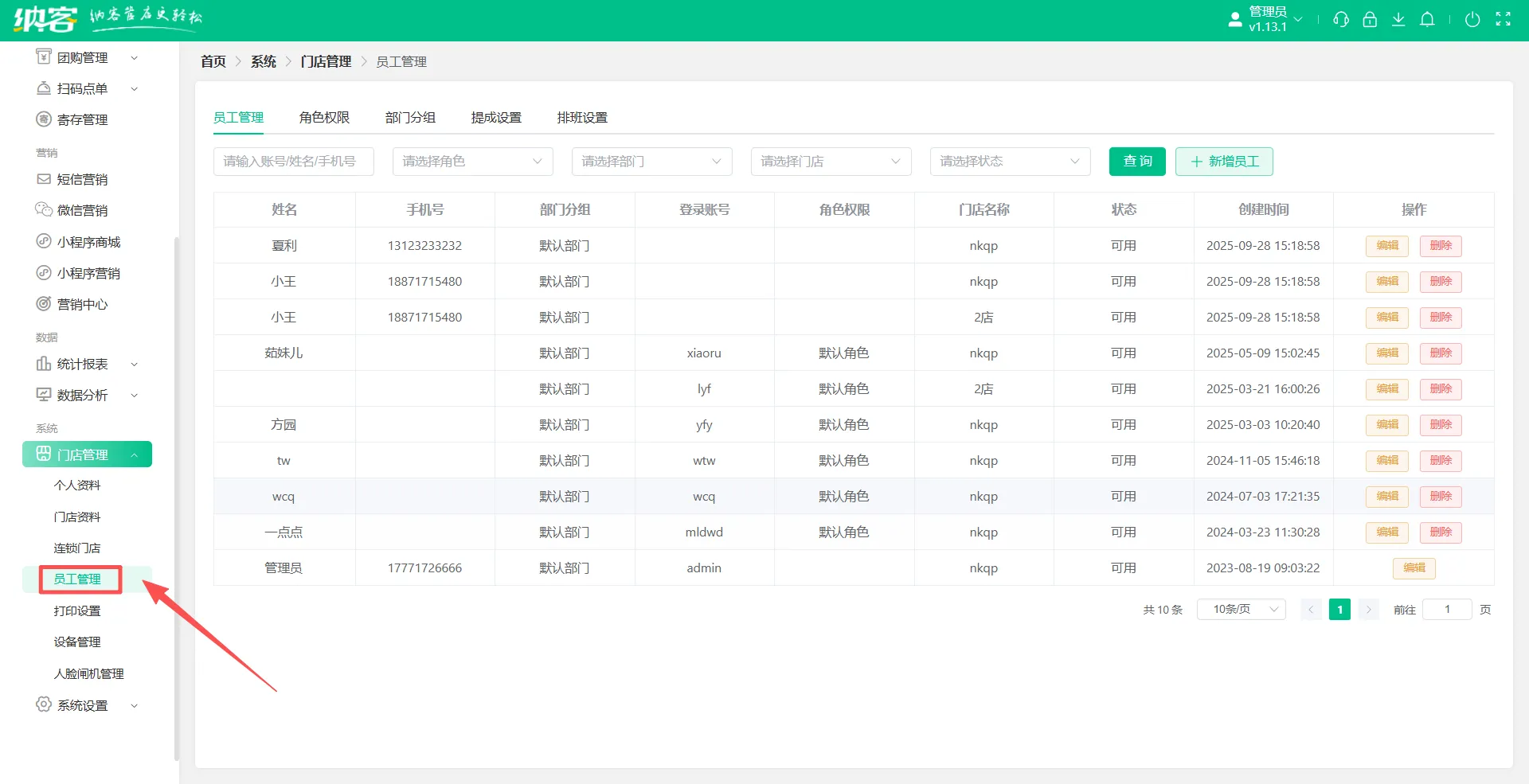1529x784 pixels.
Task: Open 短信营销 from sidebar
Action: (x=82, y=180)
